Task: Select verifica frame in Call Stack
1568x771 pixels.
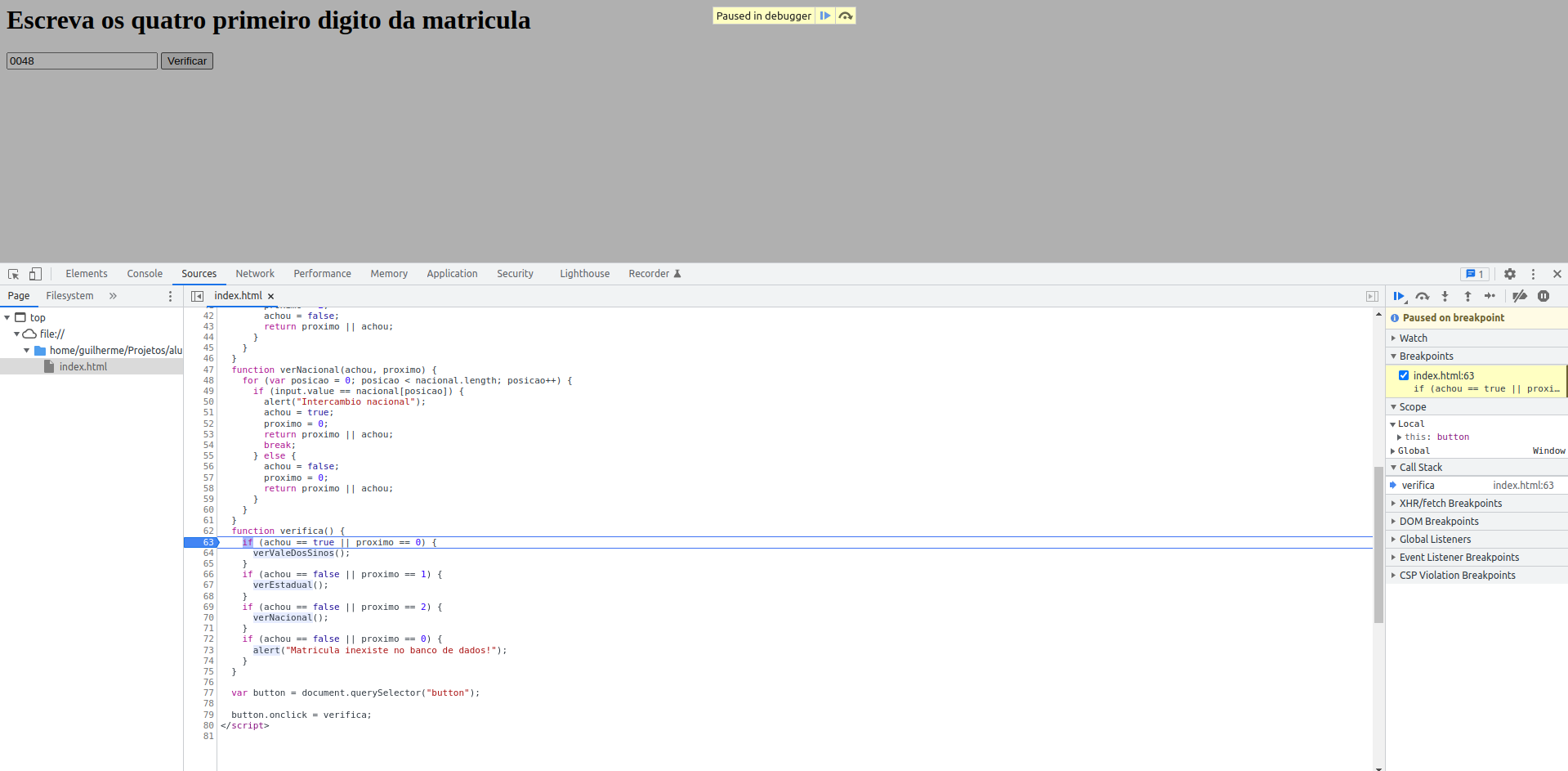Action: pos(1418,486)
